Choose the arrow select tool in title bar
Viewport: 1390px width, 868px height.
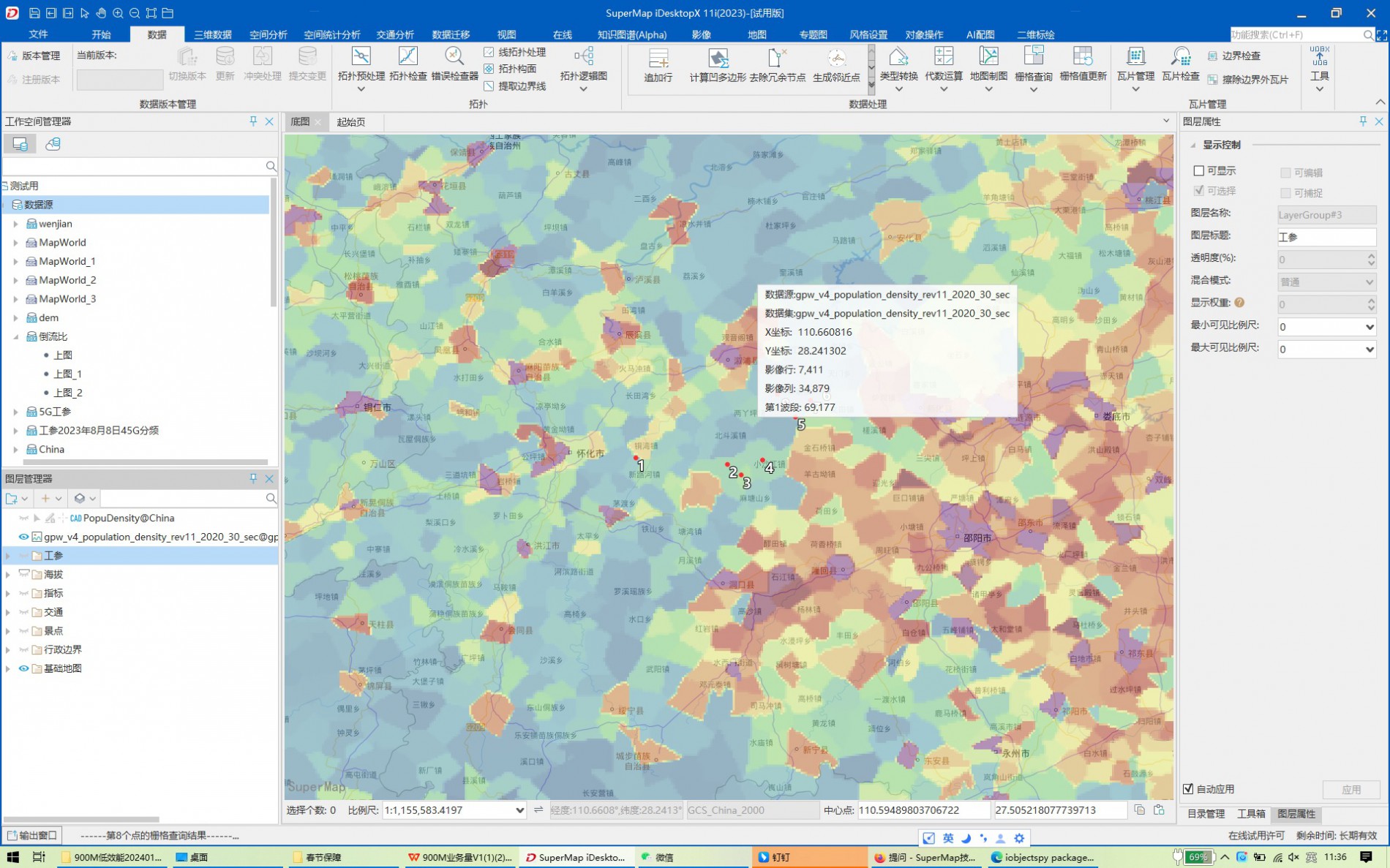click(x=85, y=13)
